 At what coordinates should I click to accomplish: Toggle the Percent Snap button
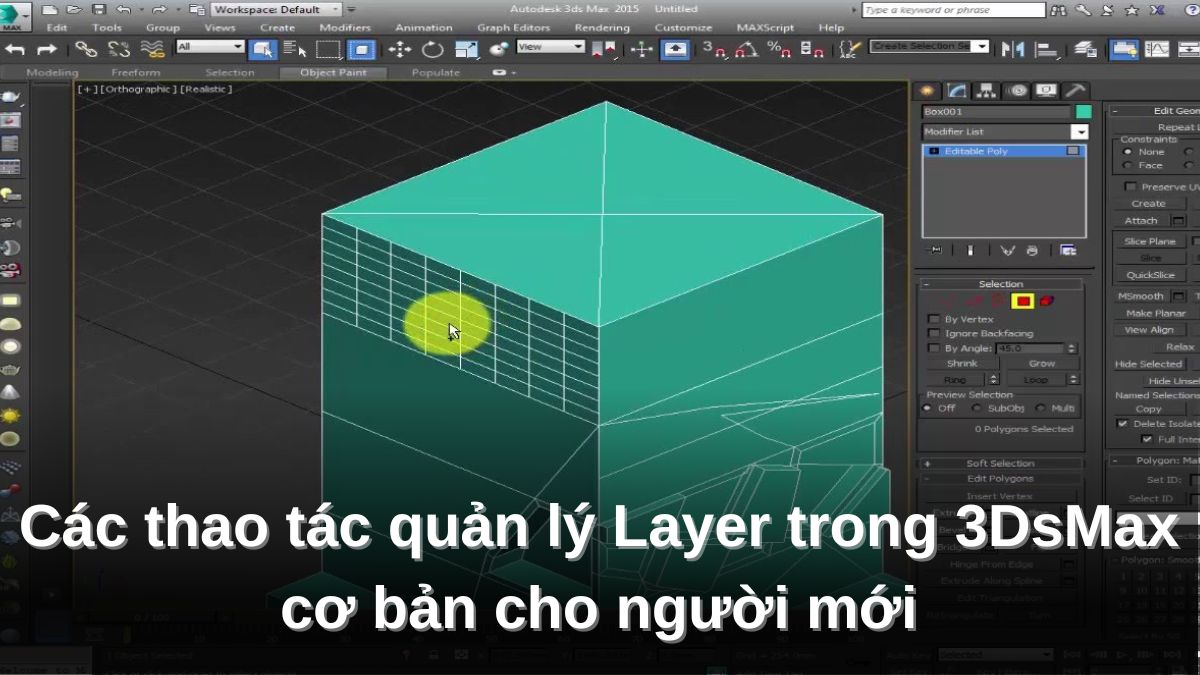[x=778, y=48]
